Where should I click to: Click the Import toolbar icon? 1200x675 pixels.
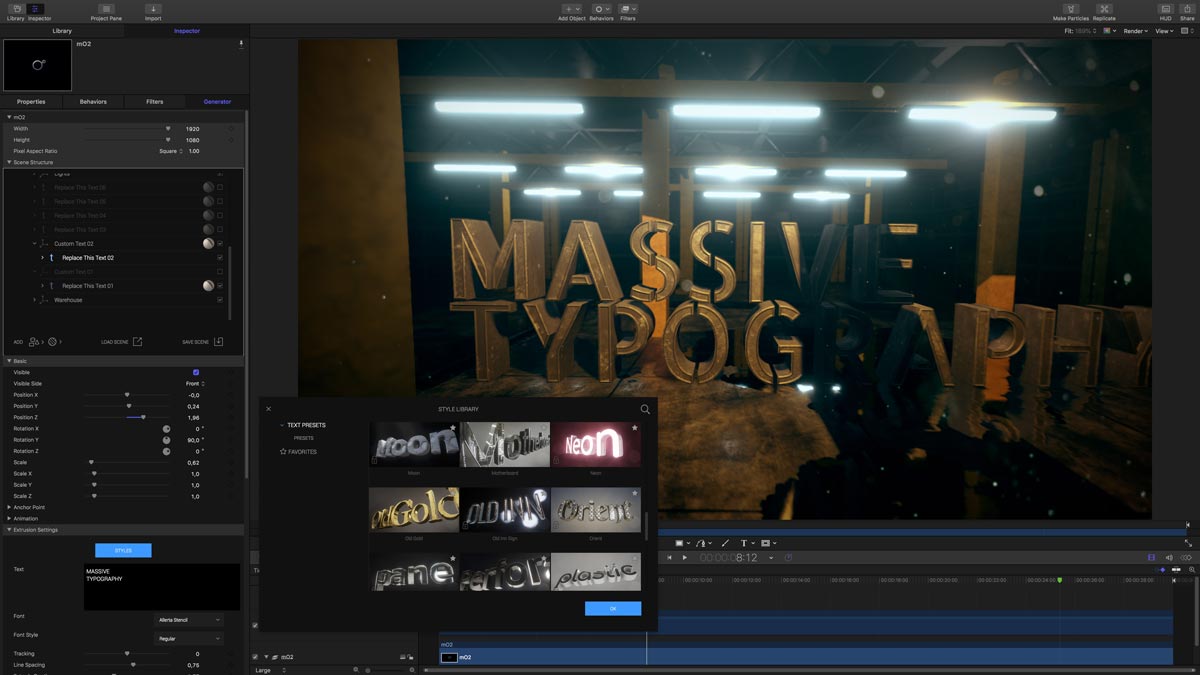click(x=153, y=9)
